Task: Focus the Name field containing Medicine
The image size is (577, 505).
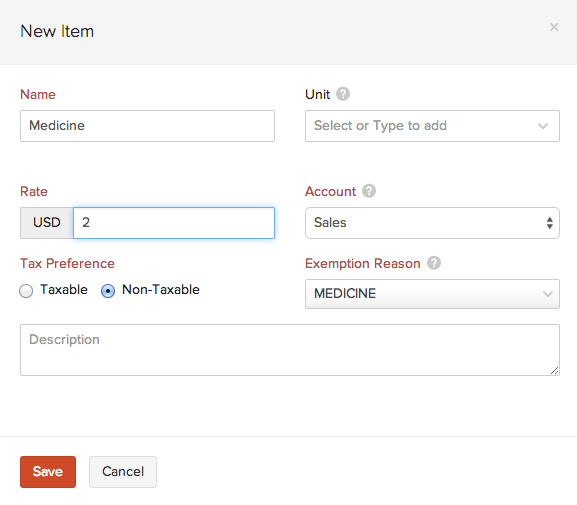Action: point(147,126)
